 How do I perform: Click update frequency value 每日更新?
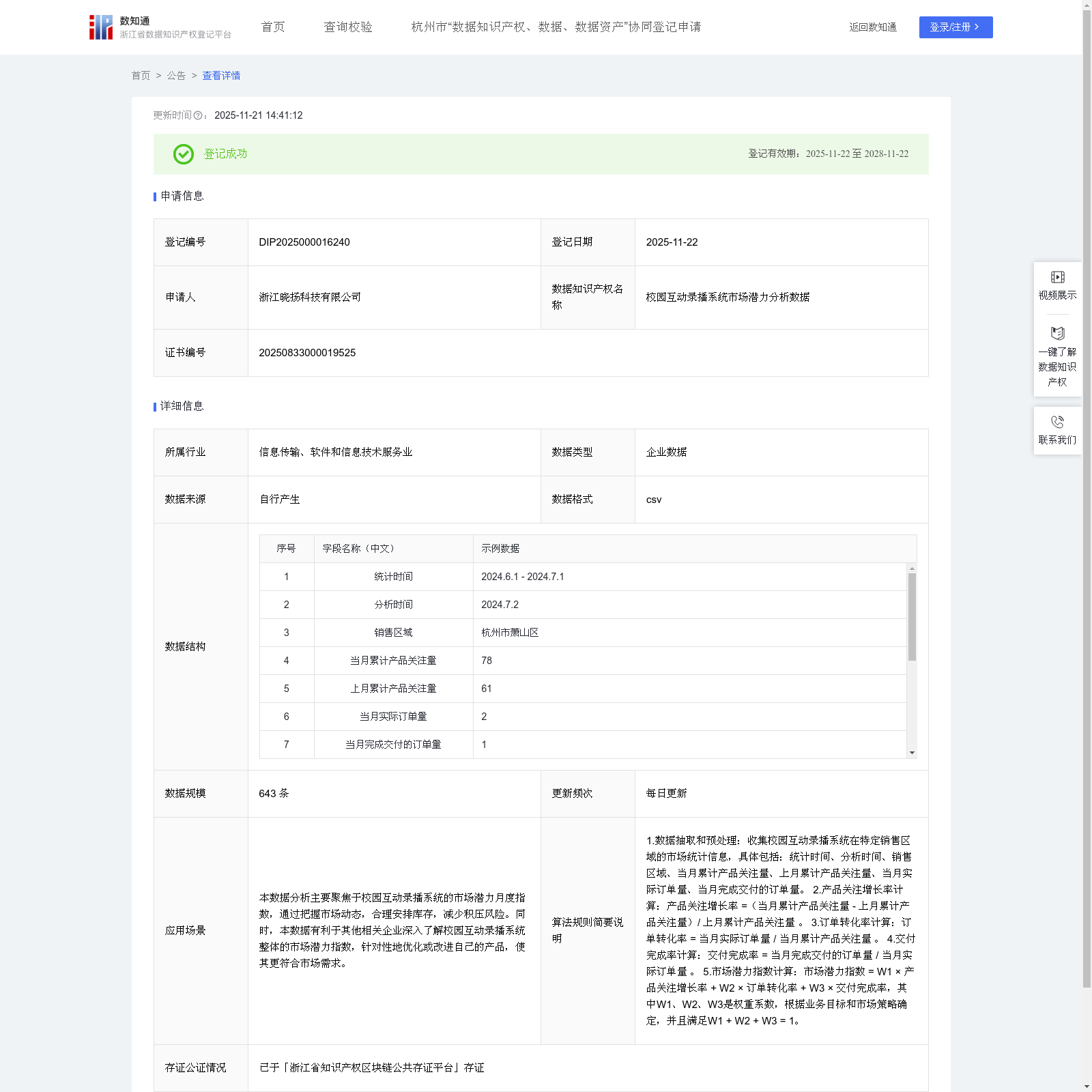pyautogui.click(x=666, y=794)
